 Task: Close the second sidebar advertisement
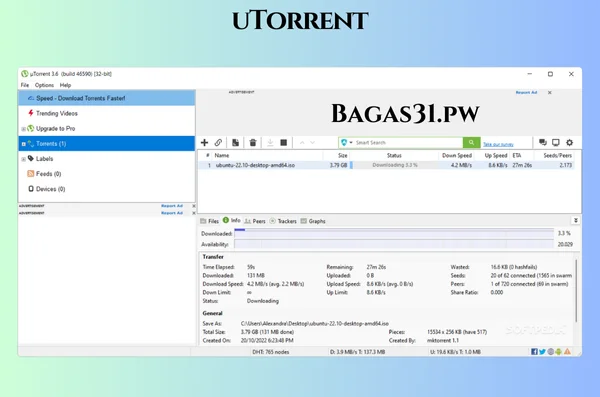tap(194, 213)
